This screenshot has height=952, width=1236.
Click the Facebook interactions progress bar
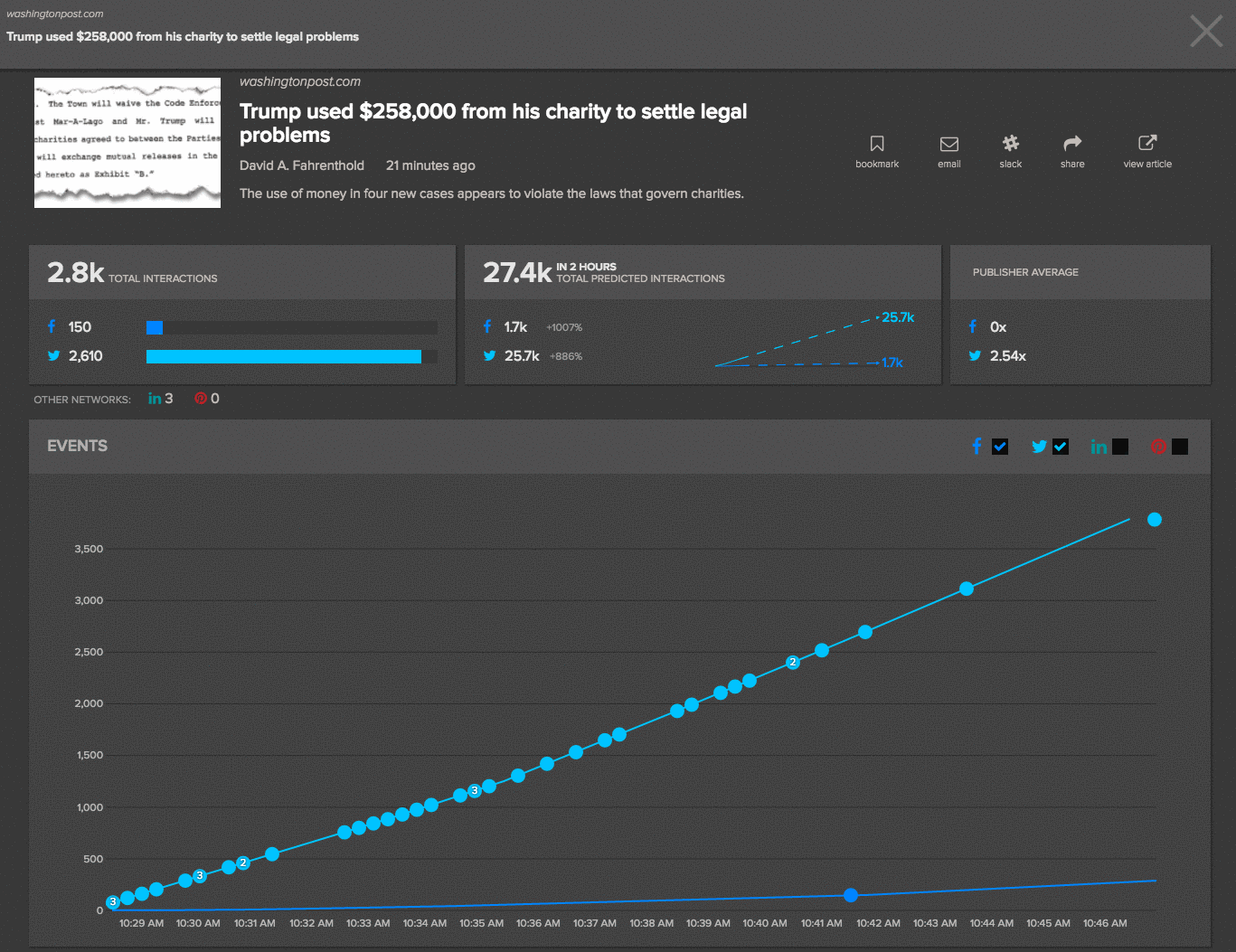[x=292, y=327]
